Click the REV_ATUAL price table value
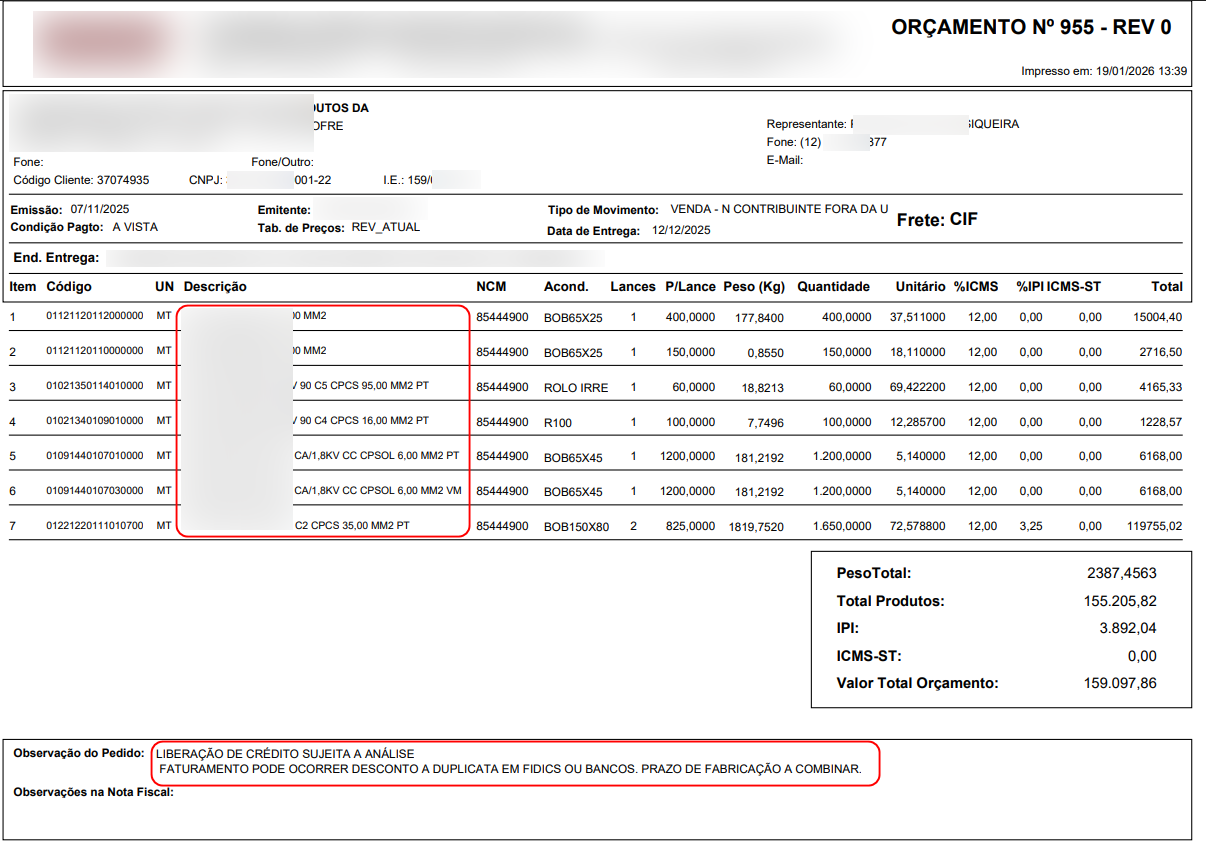This screenshot has width=1206, height=857. (386, 228)
